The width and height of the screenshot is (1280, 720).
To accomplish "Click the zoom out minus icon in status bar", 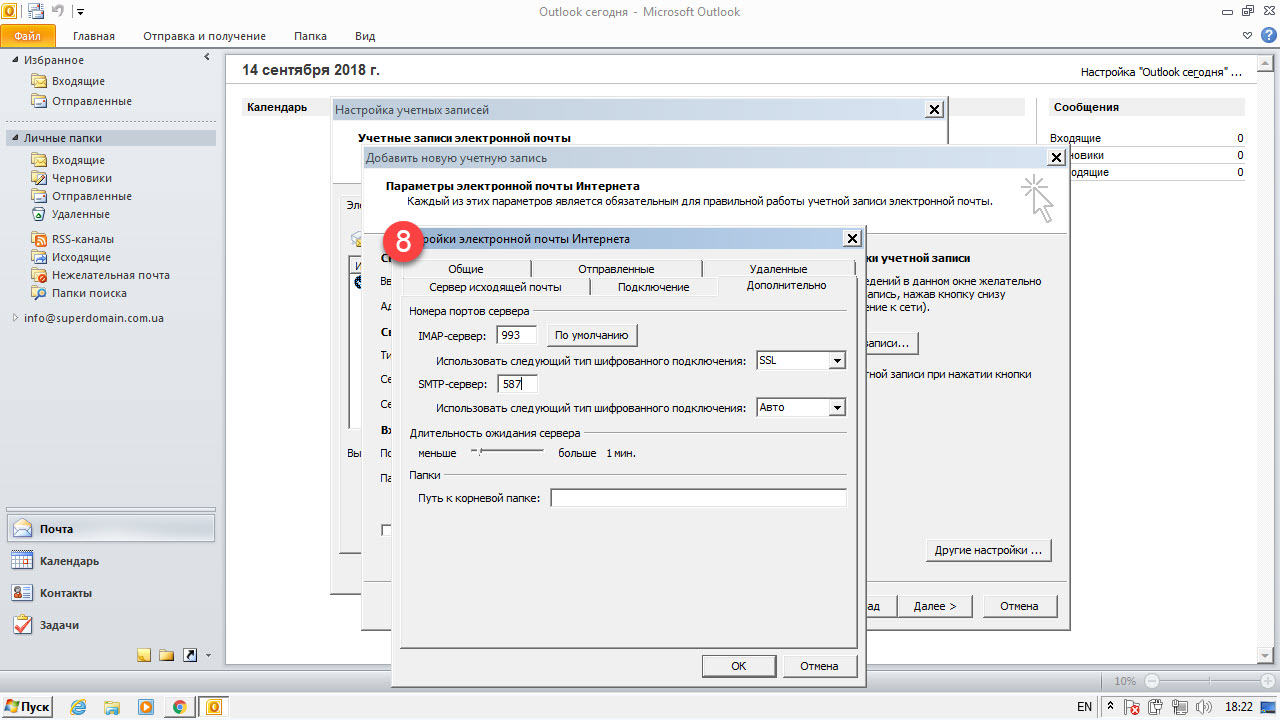I will click(x=1151, y=680).
